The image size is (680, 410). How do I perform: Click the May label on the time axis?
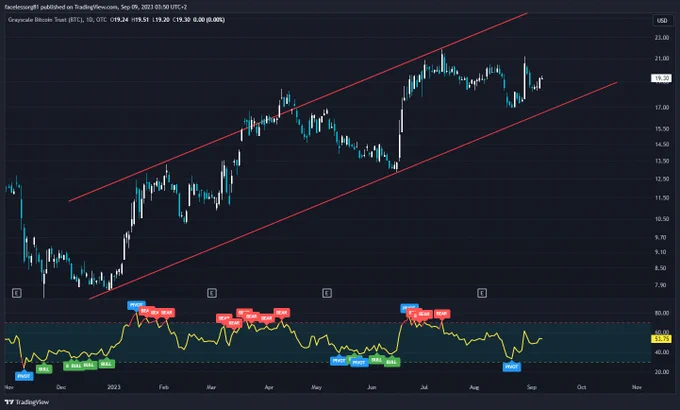(317, 387)
